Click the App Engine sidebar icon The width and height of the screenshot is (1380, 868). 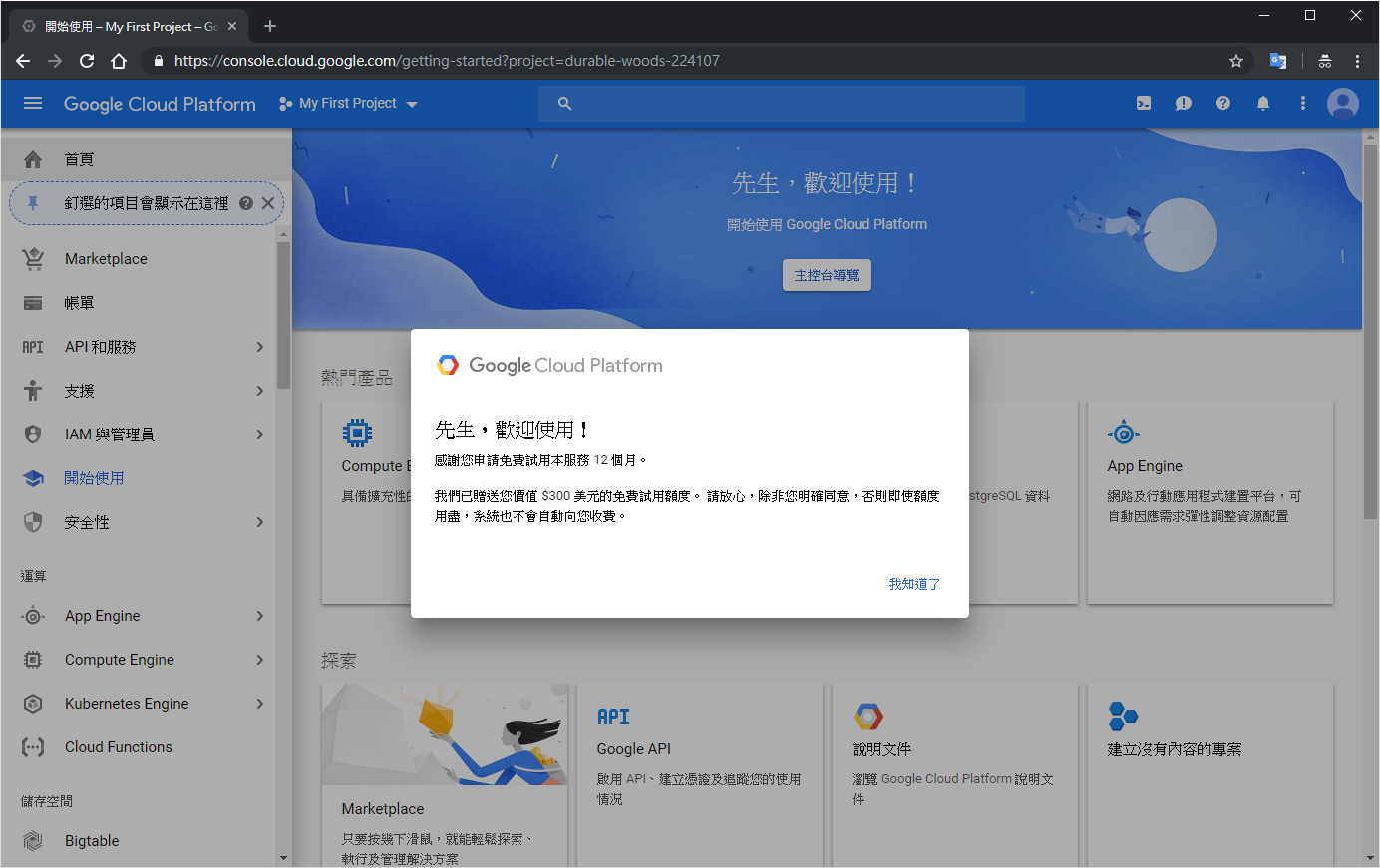pyautogui.click(x=33, y=616)
